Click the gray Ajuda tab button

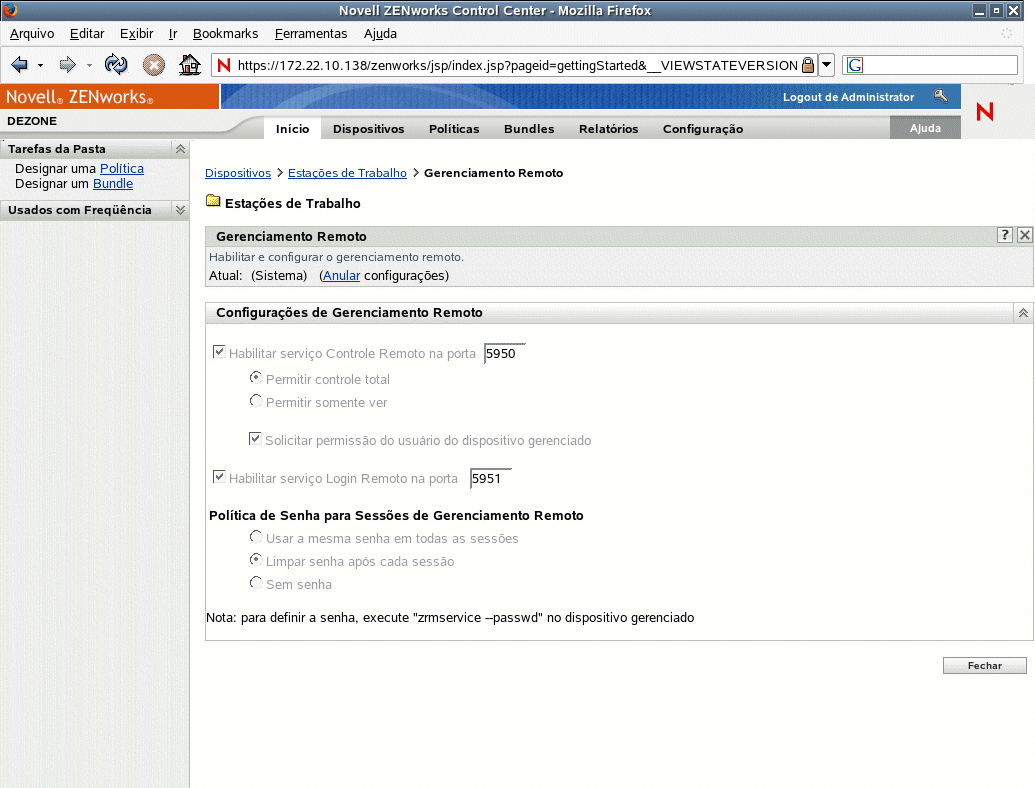(x=925, y=128)
